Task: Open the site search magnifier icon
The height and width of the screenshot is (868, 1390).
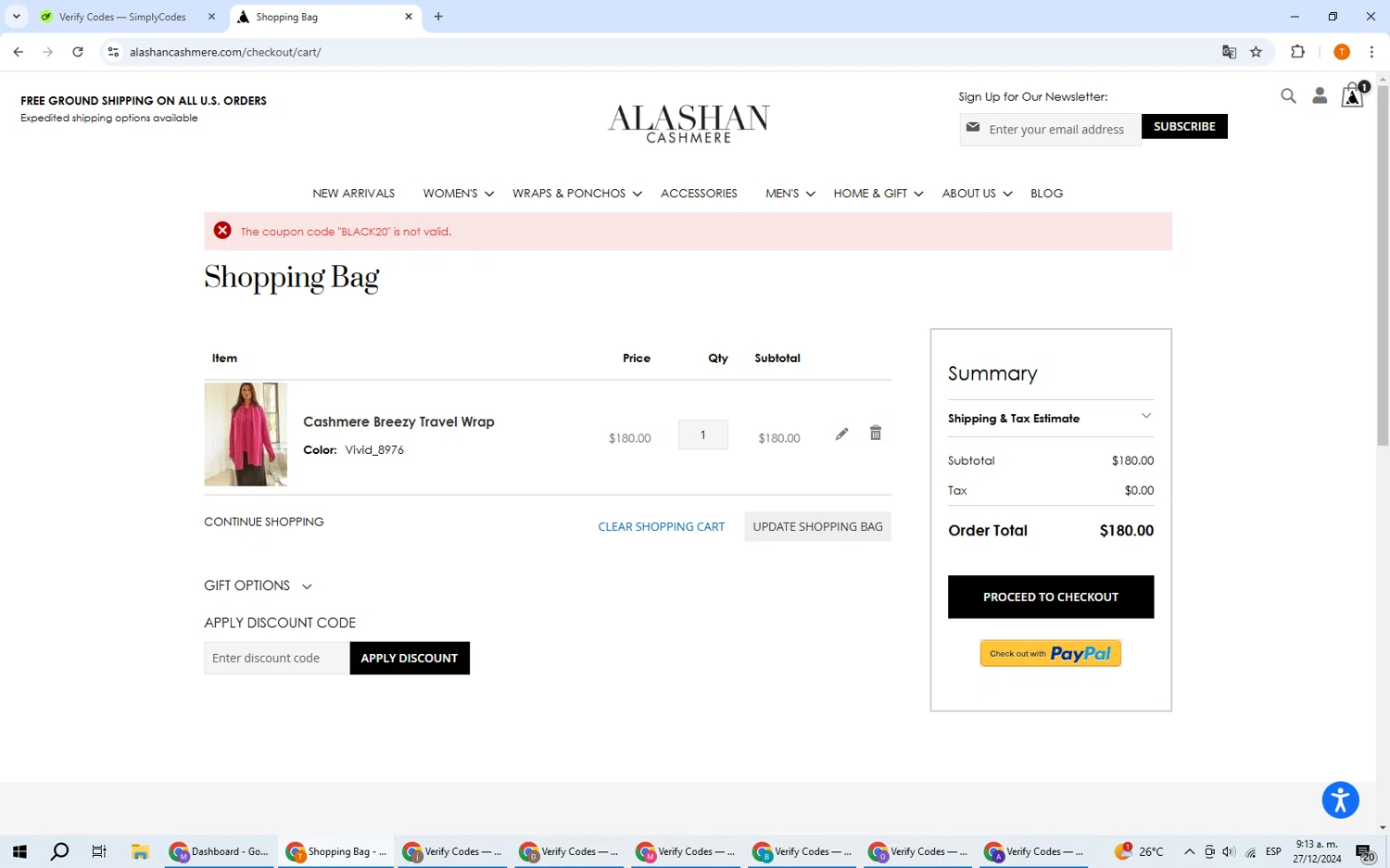Action: 1288,95
